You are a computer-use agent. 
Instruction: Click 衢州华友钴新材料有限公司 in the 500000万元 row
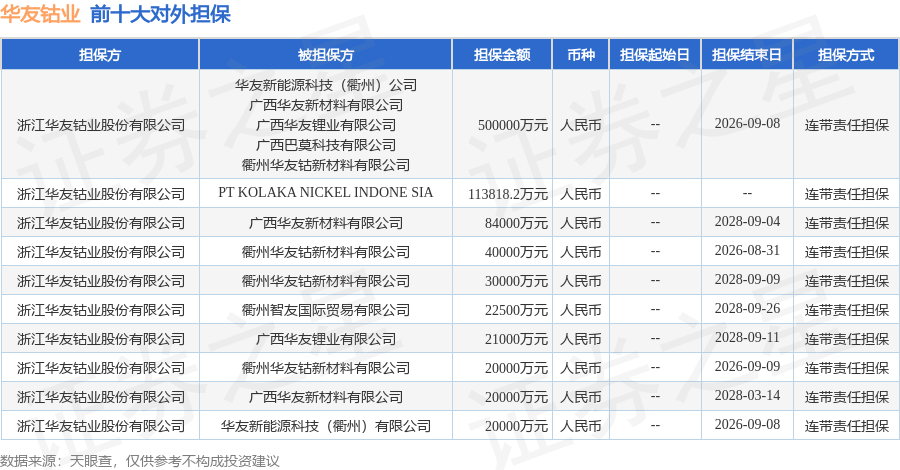[x=325, y=165]
